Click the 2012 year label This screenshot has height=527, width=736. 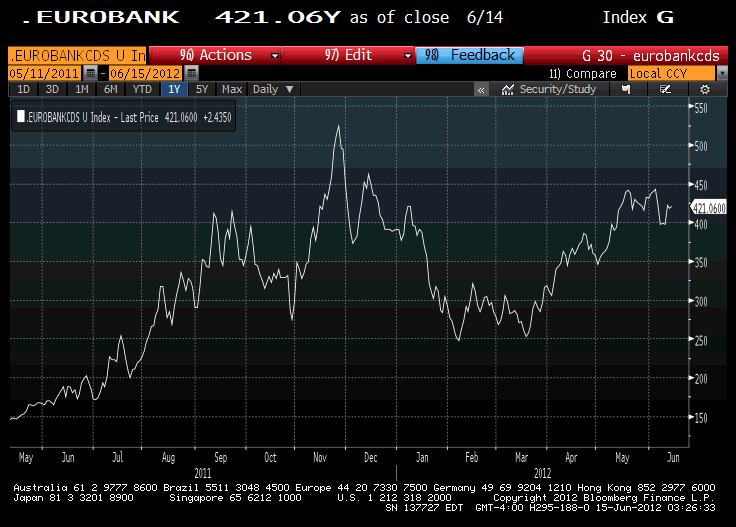coord(543,473)
